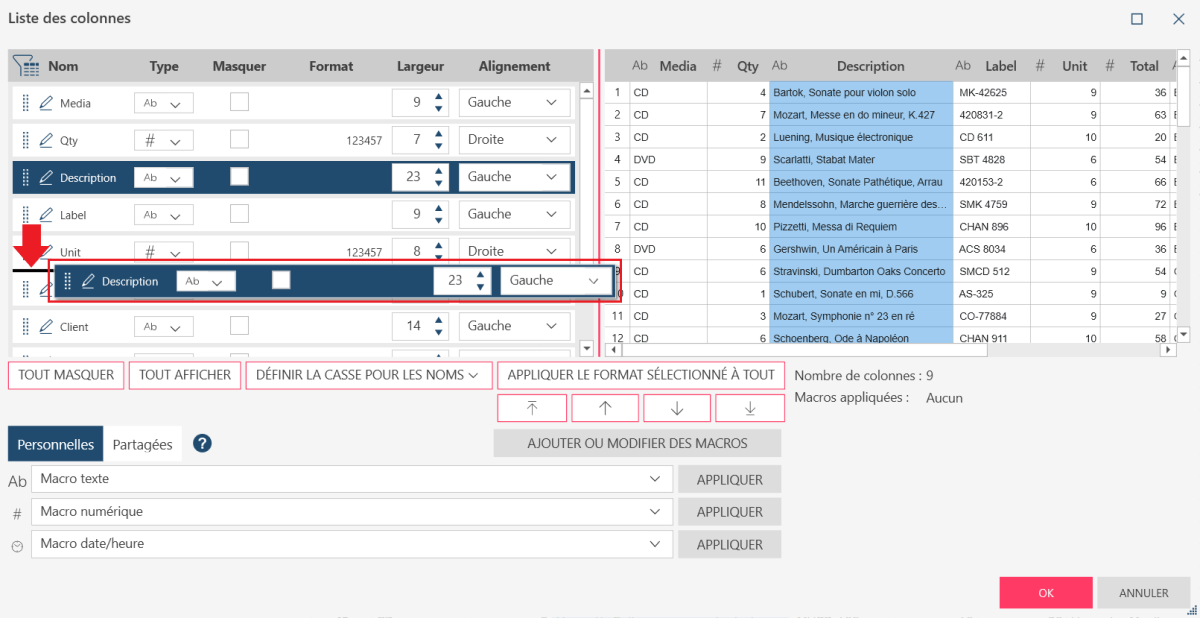This screenshot has height=618, width=1200.
Task: Open the Type dropdown for Label
Action: tap(164, 215)
